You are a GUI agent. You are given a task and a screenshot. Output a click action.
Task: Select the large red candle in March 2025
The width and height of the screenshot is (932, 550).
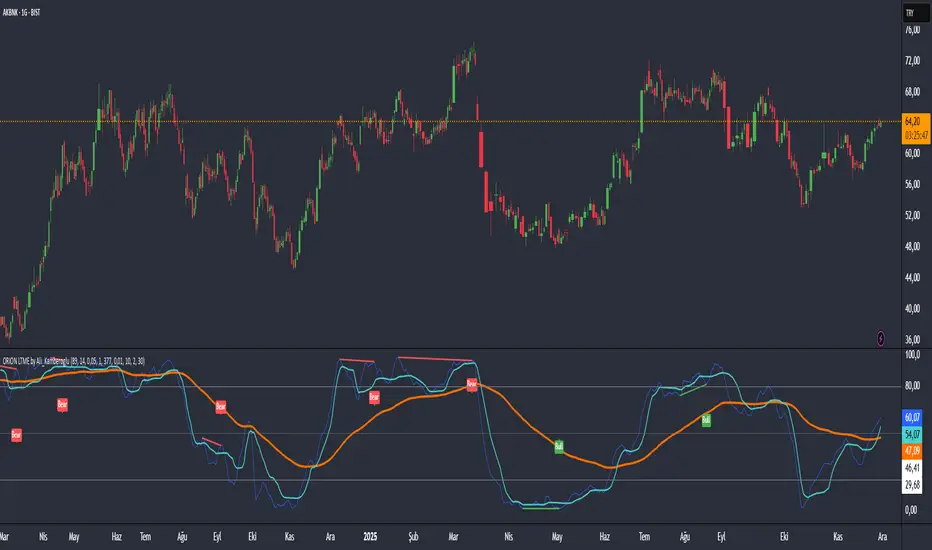pos(482,150)
